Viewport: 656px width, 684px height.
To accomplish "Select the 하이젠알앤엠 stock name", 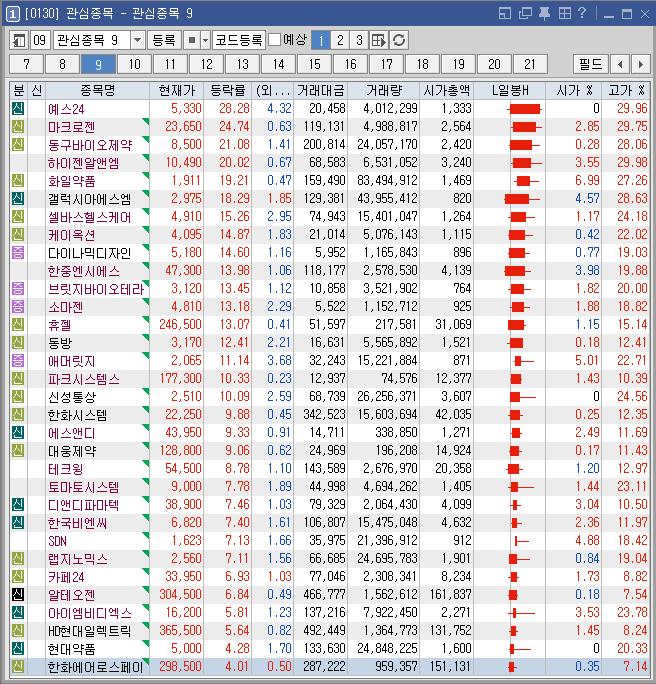I will coord(83,163).
